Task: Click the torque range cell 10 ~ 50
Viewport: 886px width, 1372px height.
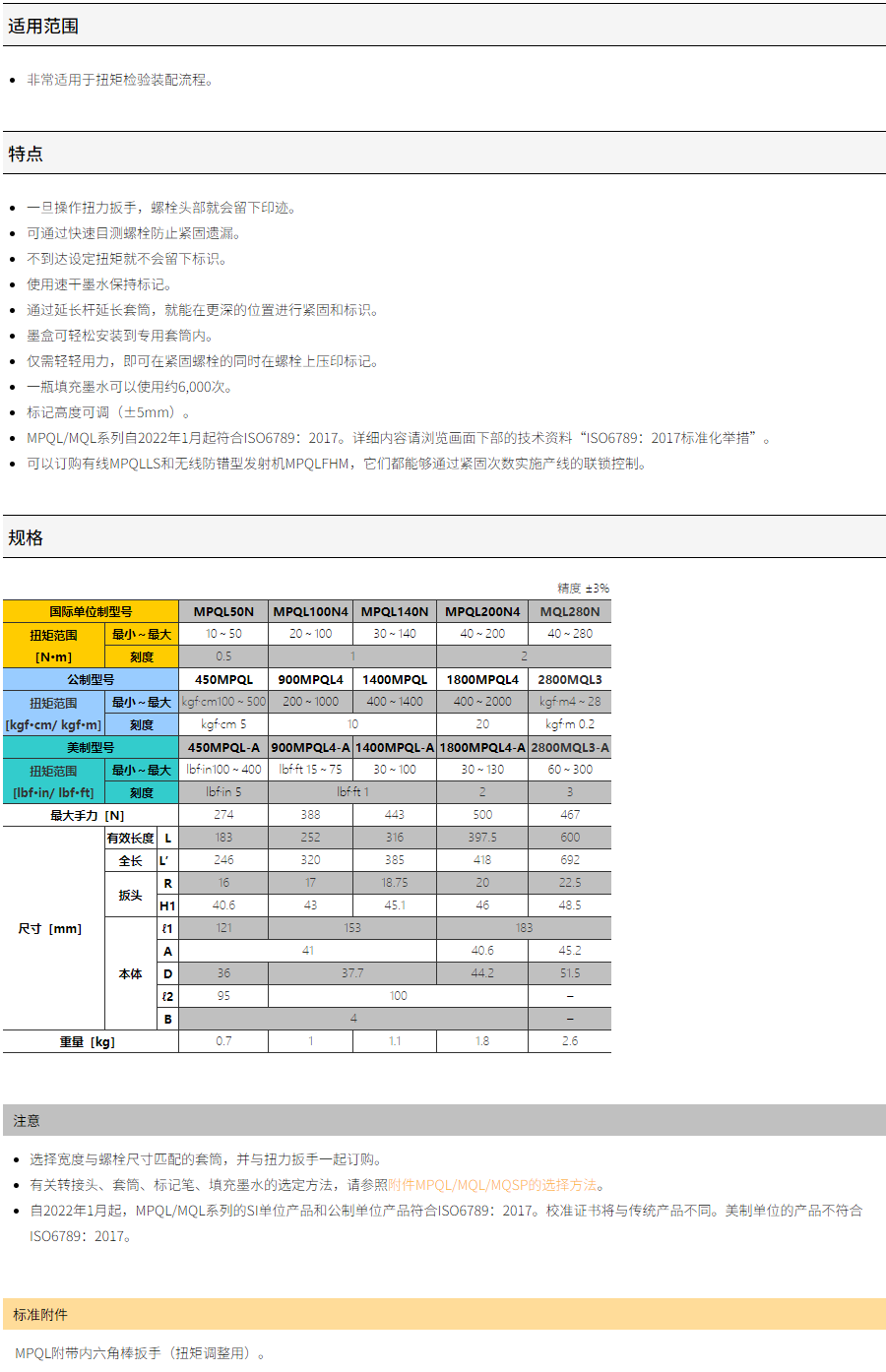Action: point(223,634)
